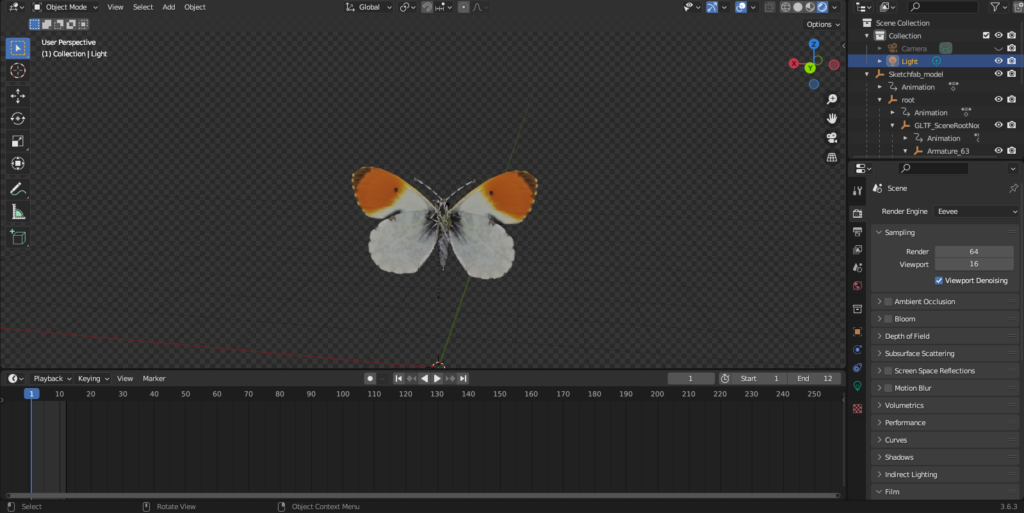Image resolution: width=1024 pixels, height=513 pixels.
Task: Click the Options button in the viewport
Action: point(822,24)
